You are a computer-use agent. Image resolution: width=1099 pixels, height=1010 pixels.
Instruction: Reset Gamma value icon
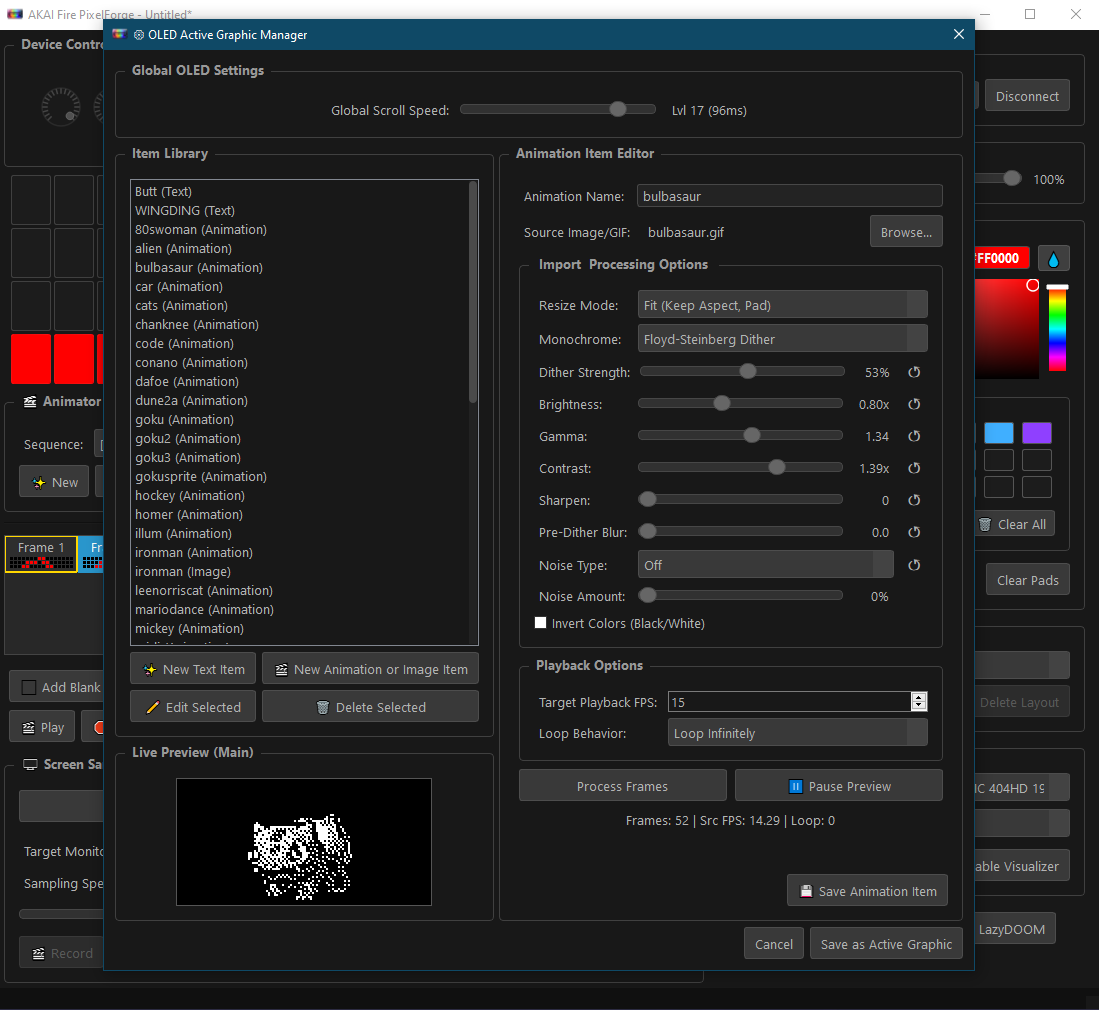point(914,436)
